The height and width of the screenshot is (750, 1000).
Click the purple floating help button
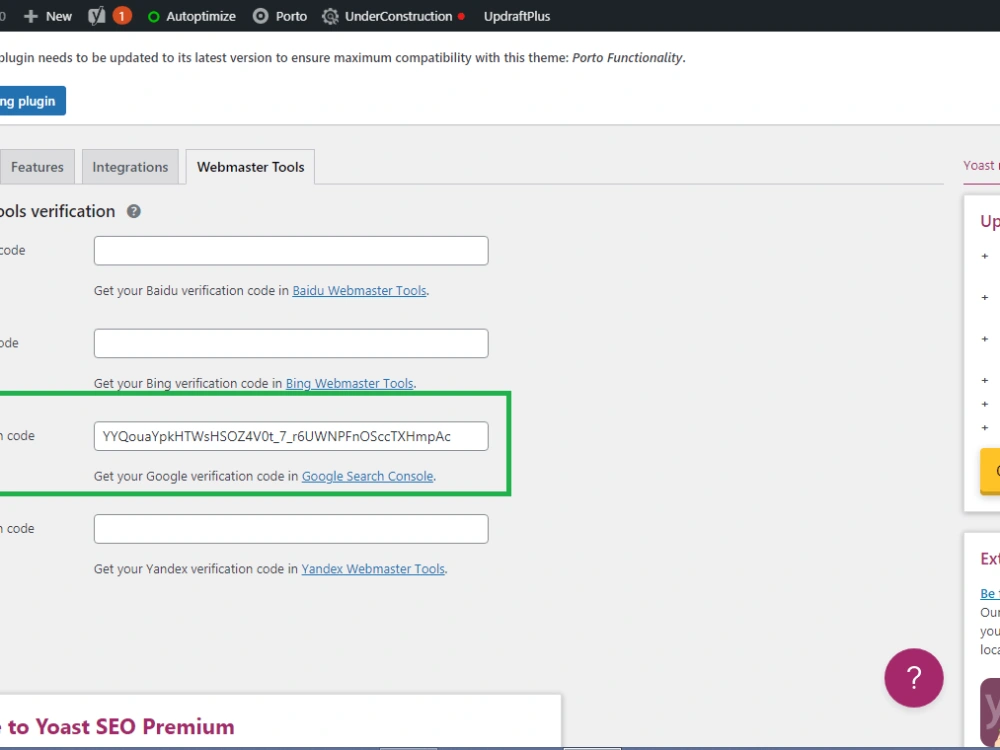click(x=913, y=678)
